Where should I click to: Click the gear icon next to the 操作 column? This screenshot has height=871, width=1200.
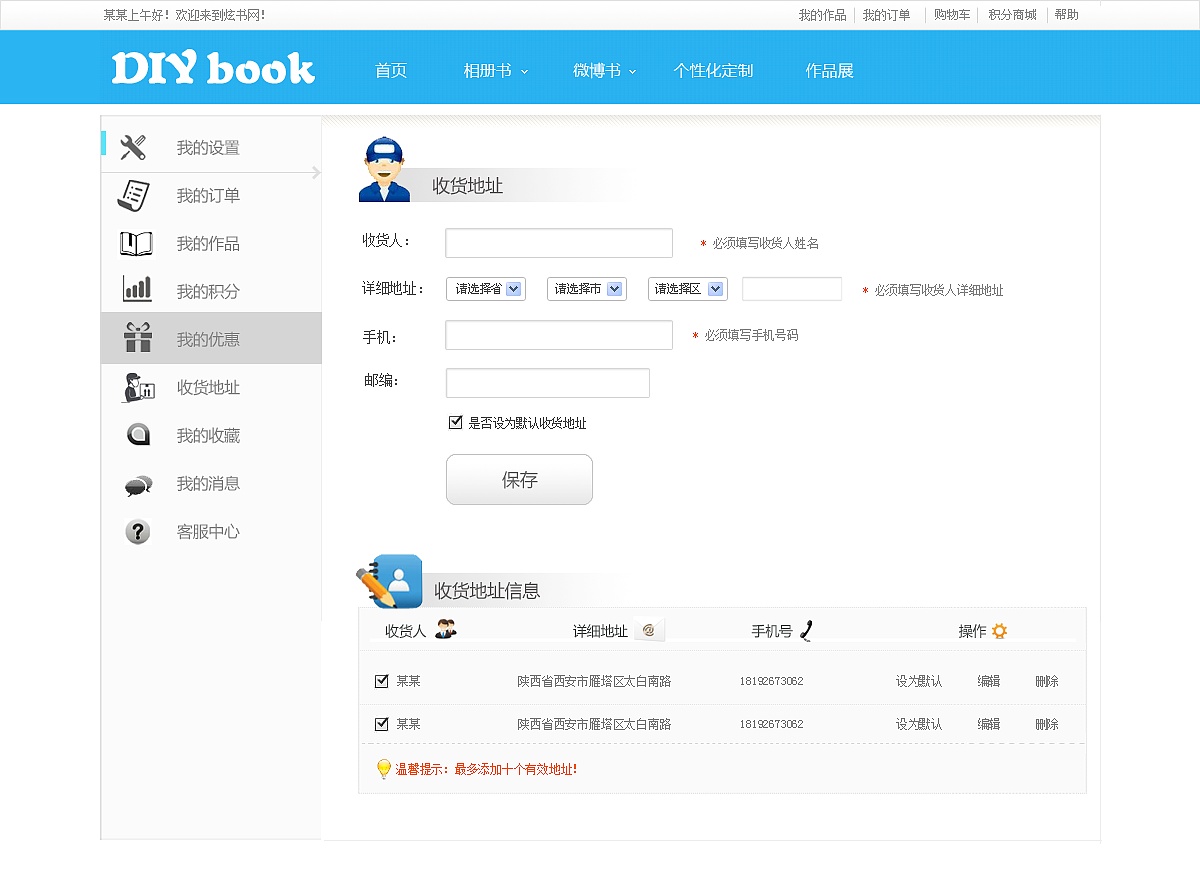[999, 631]
